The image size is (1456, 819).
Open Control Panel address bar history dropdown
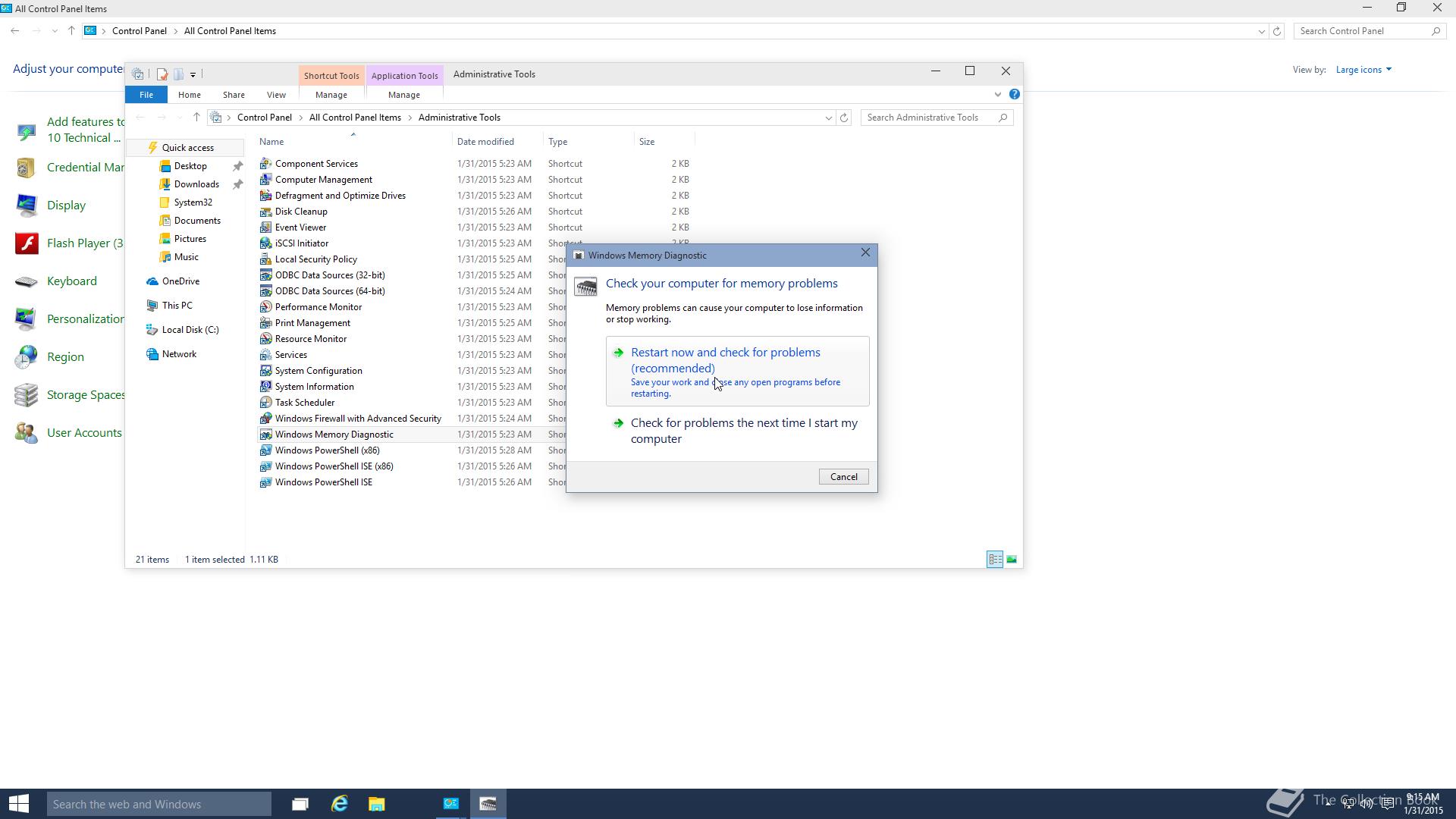click(1261, 31)
